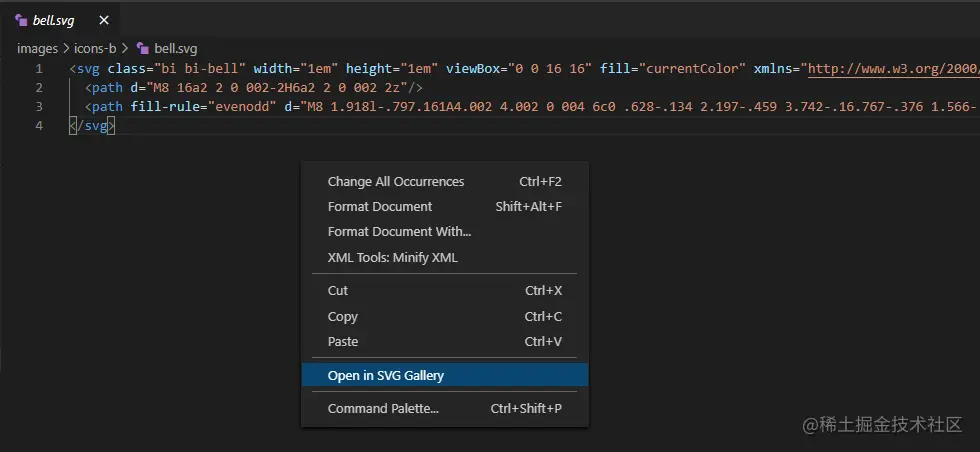Pick Format Document With... option
This screenshot has height=452, width=980.
coord(399,232)
